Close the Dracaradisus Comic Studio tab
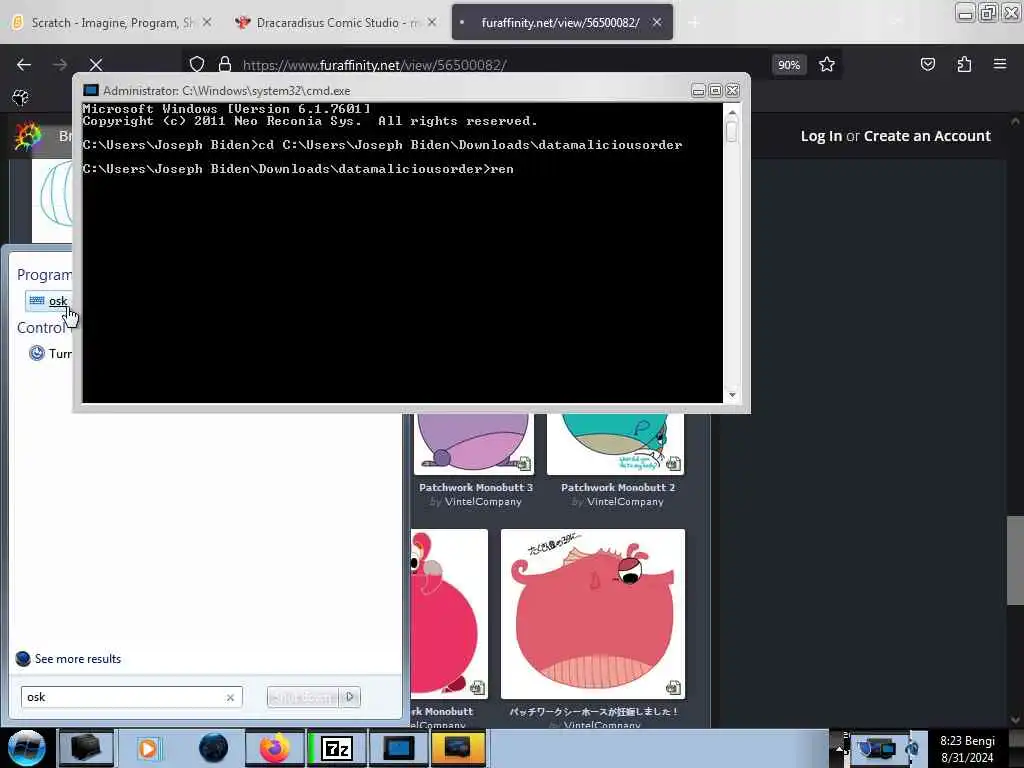This screenshot has width=1024, height=768. tap(432, 22)
